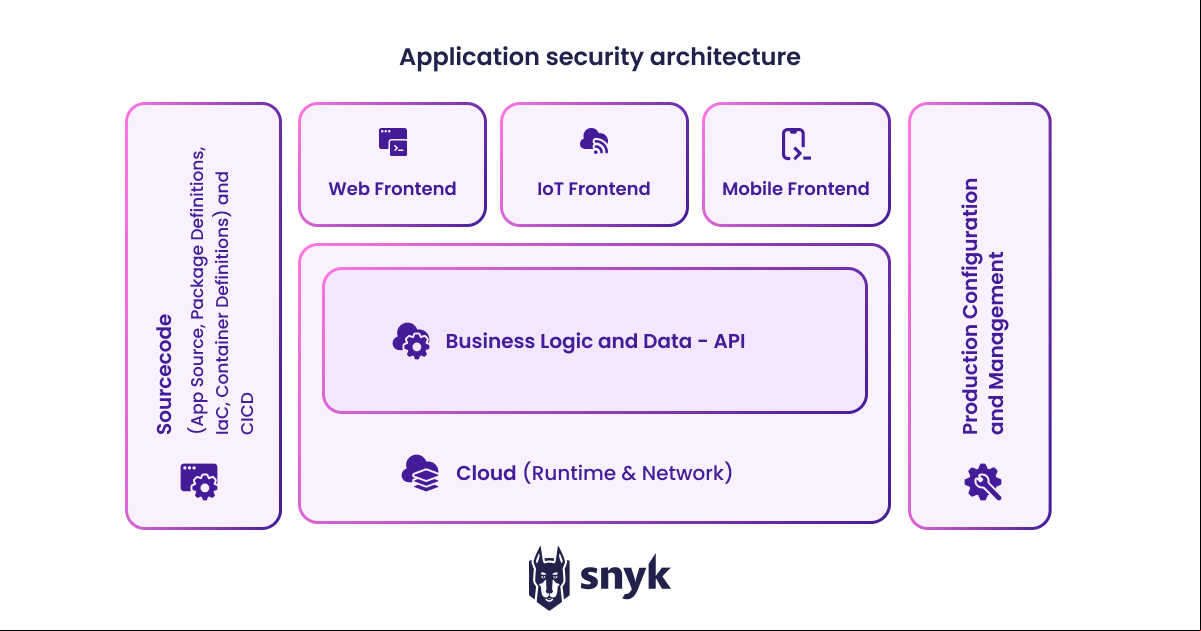The image size is (1201, 631).
Task: Click the Web Frontend terminal window icon
Action: [x=393, y=142]
